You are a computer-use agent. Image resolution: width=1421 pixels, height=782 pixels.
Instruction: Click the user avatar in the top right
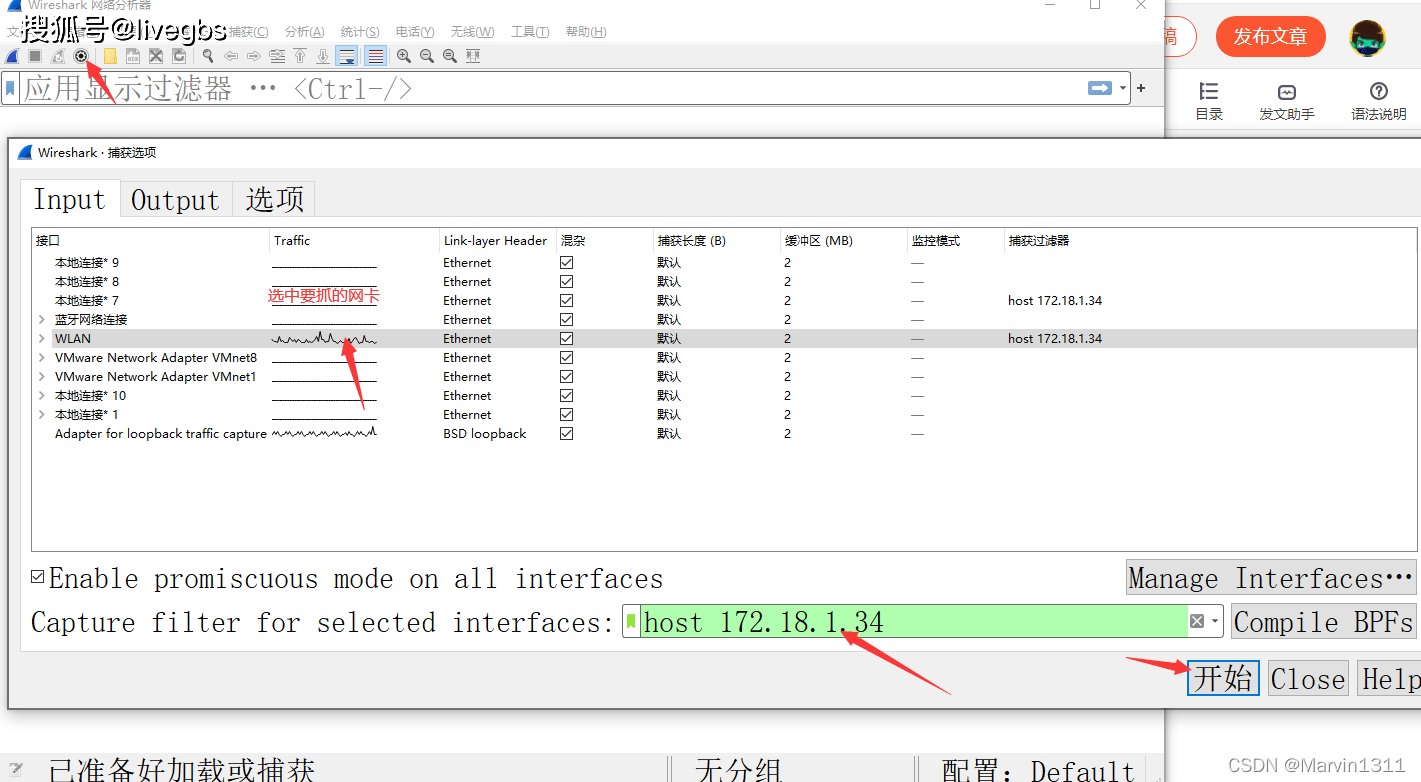(x=1368, y=38)
